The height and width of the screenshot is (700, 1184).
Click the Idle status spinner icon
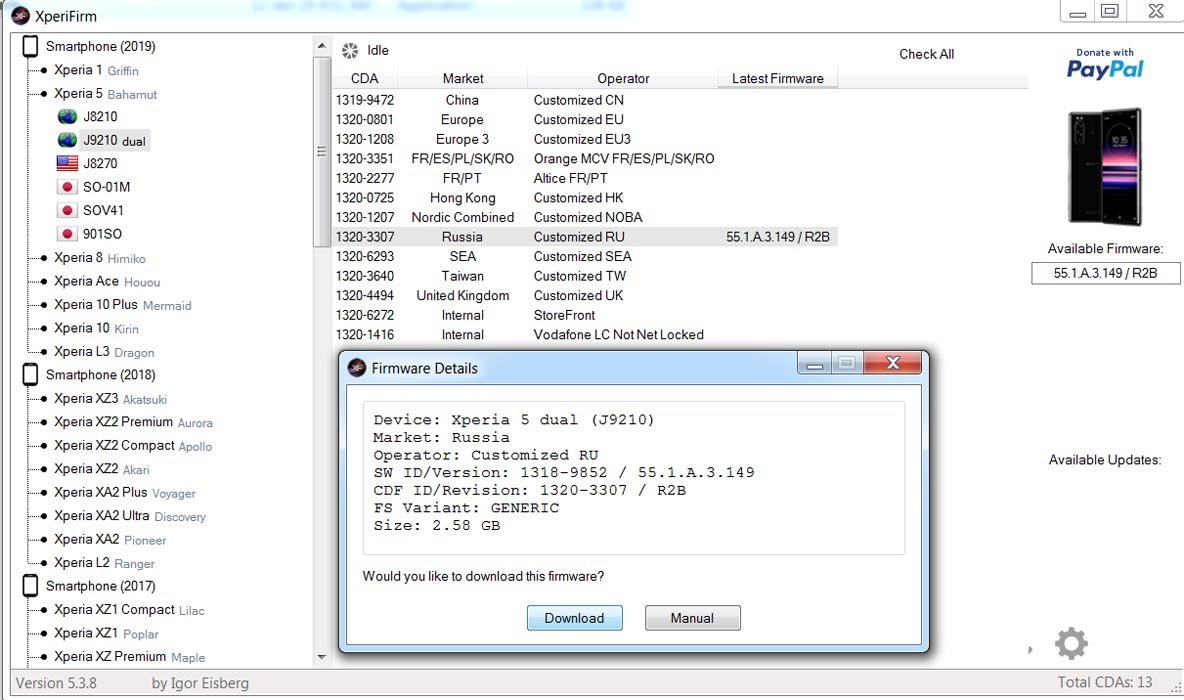tap(350, 51)
